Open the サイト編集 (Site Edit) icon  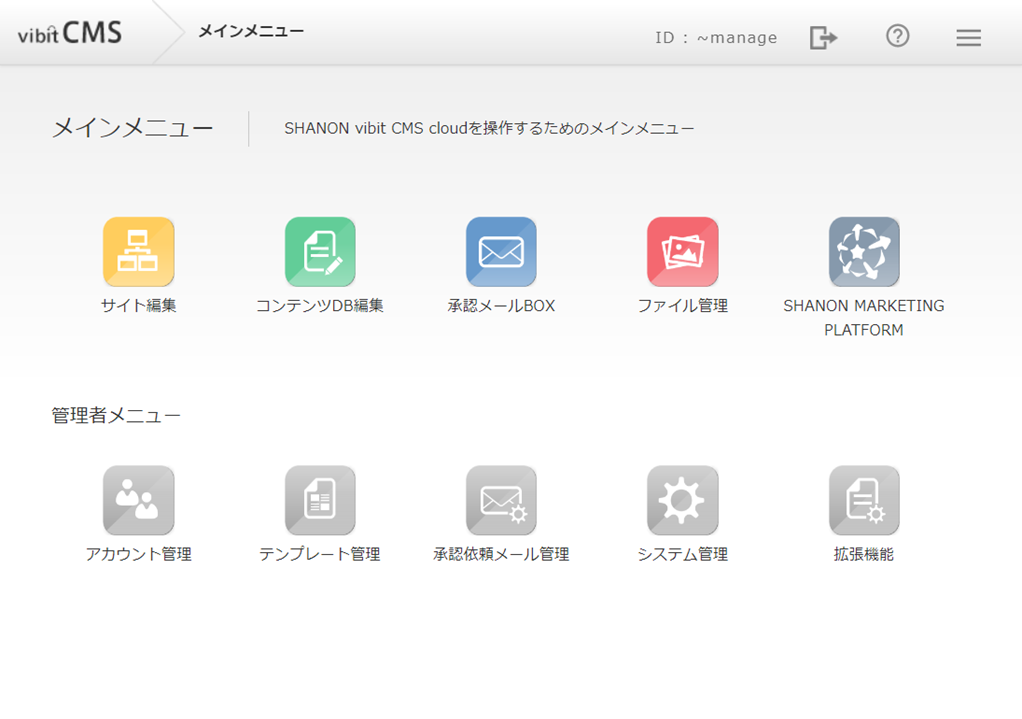137,251
